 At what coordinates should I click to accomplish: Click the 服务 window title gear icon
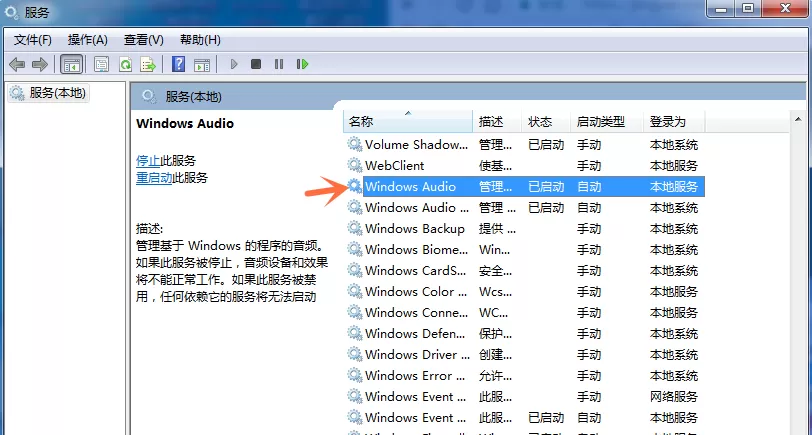tap(11, 11)
